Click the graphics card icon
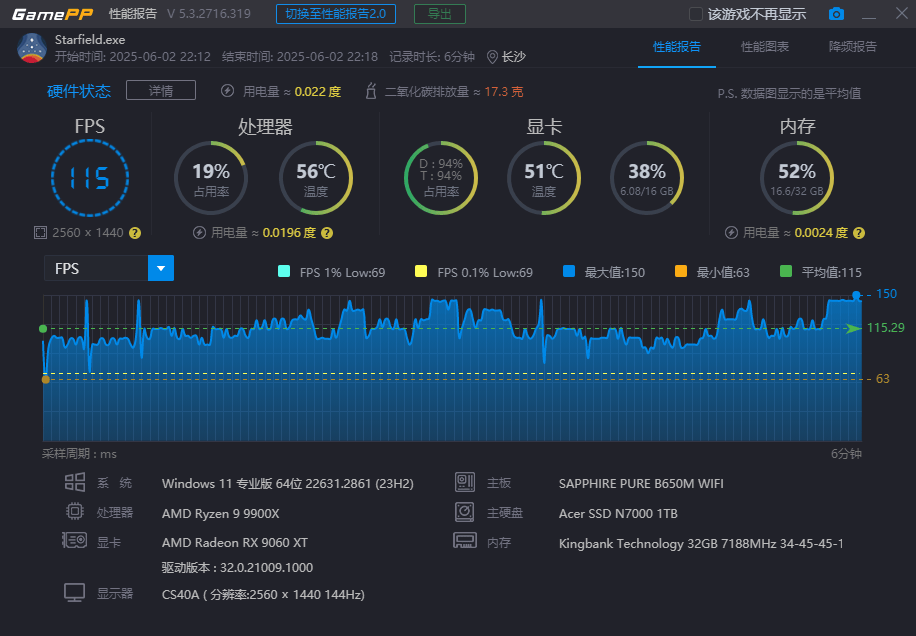Screen dimensions: 916x636 click(x=75, y=540)
